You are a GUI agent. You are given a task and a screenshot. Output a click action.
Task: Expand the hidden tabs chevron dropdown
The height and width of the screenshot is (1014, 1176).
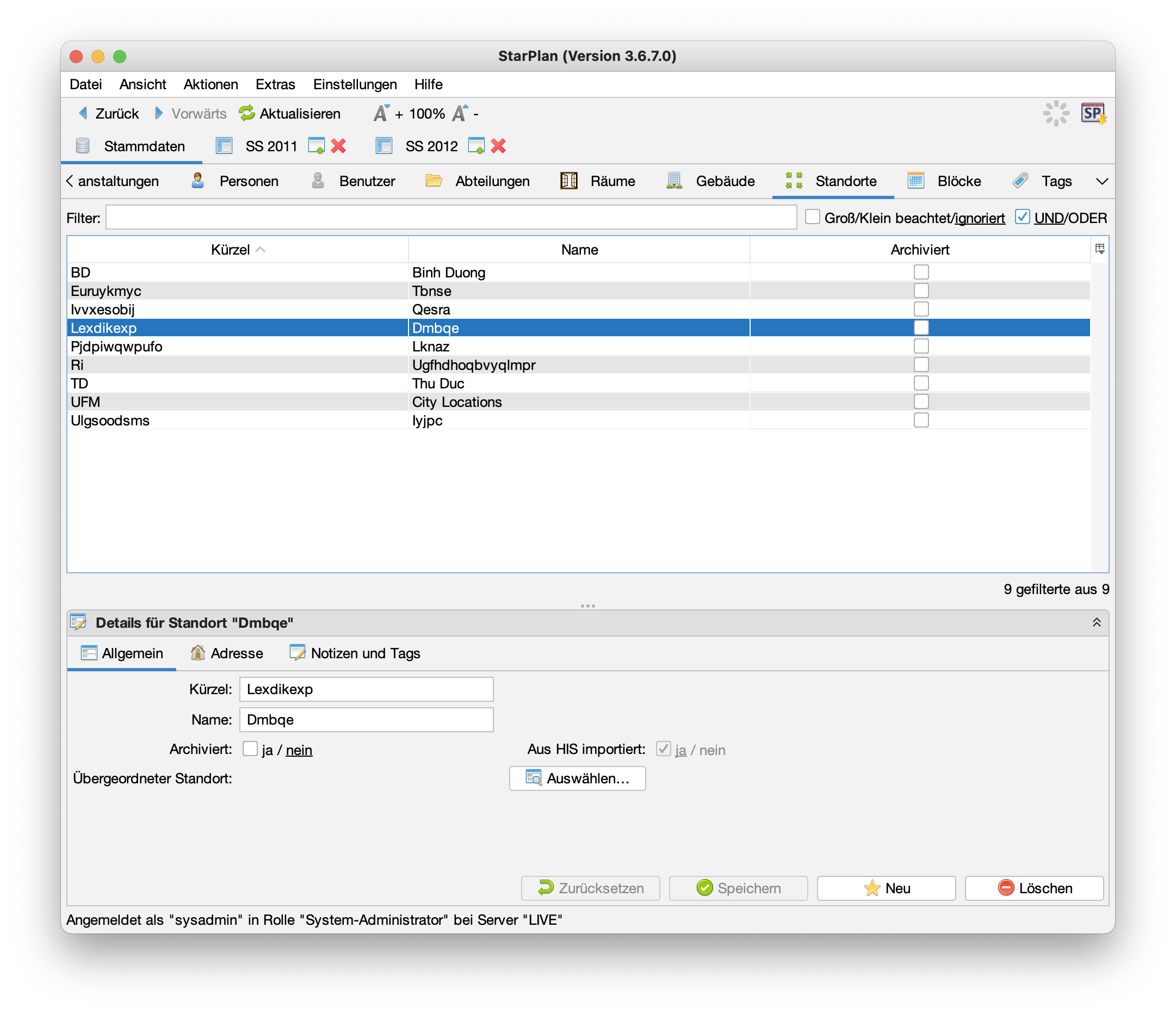click(1101, 182)
